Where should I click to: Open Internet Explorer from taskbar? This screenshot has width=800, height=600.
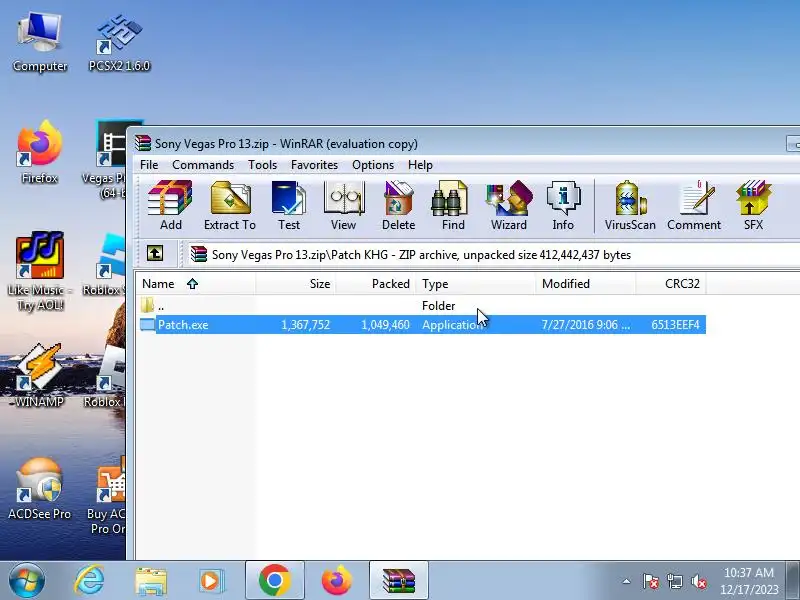90,580
